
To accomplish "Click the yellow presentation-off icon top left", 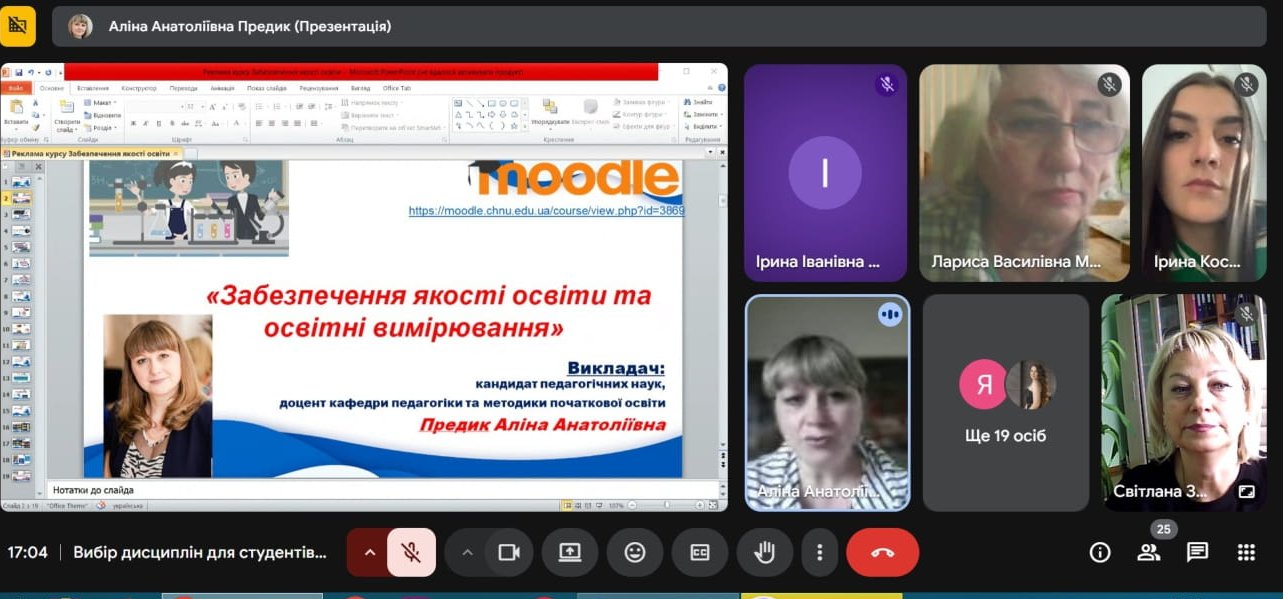I will 18,26.
